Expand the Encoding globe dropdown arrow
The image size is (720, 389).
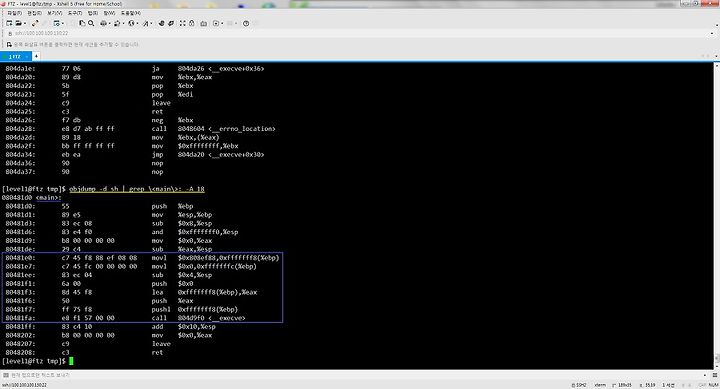(x=137, y=23)
